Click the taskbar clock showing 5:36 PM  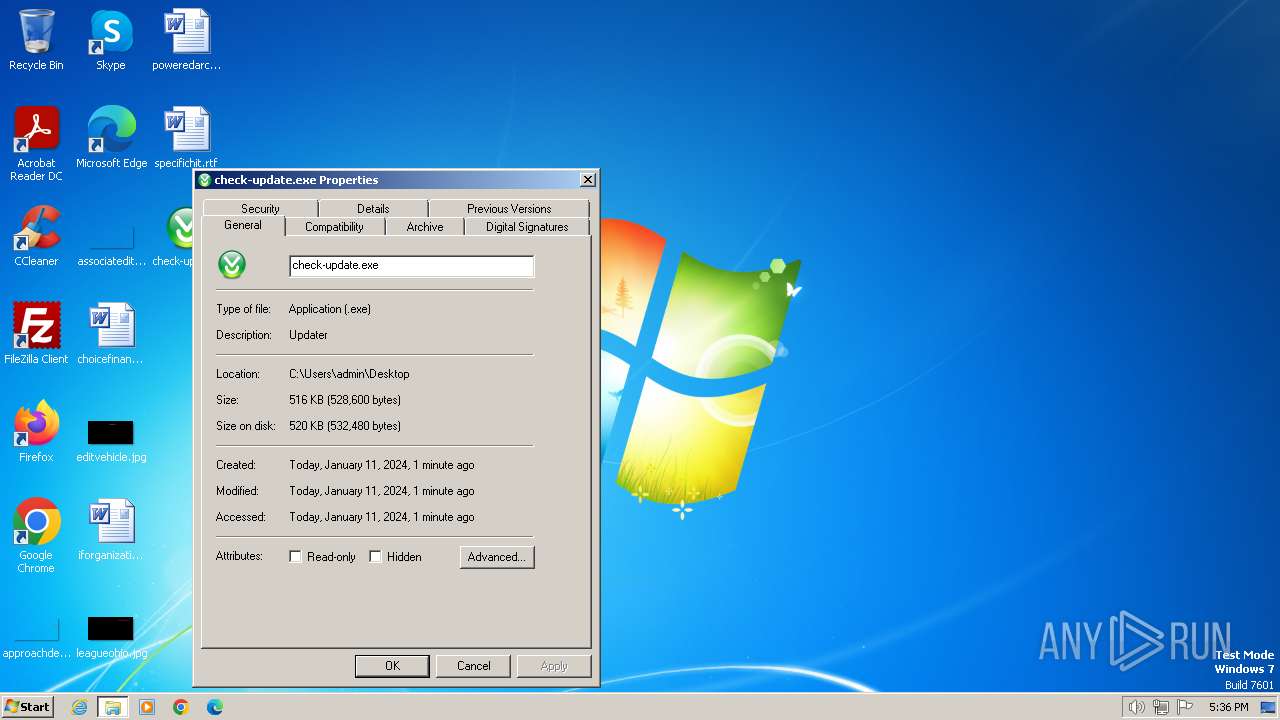tap(1228, 707)
